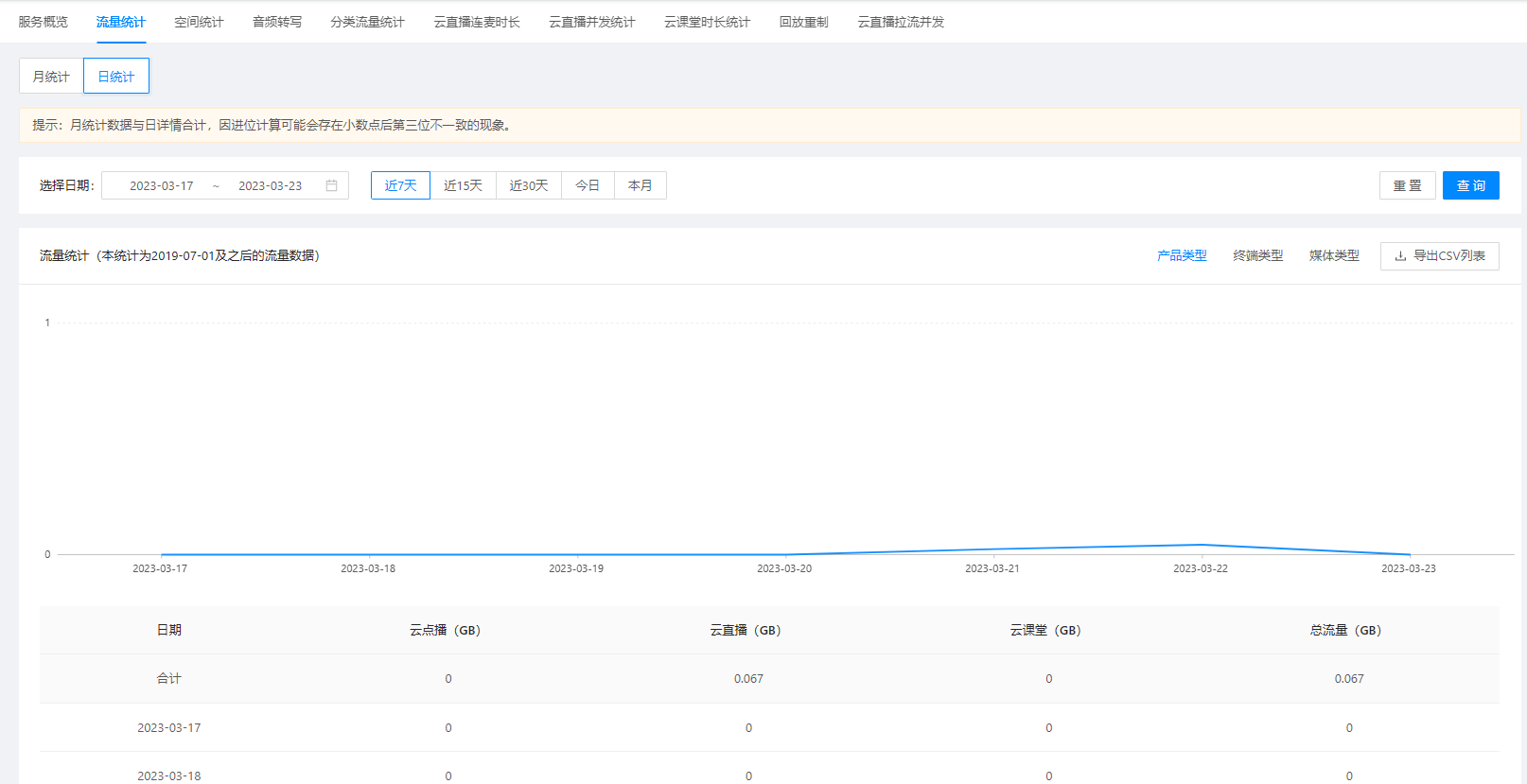This screenshot has width=1527, height=784.
Task: Open the 服务概览 tab
Action: point(43,22)
